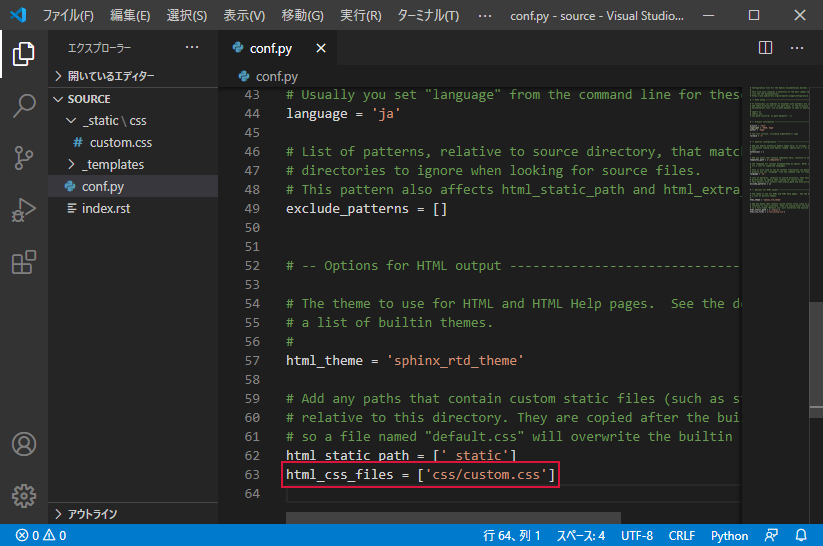823x546 pixels.
Task: Open the overflow menu ellipsis in menu bar
Action: 485,16
